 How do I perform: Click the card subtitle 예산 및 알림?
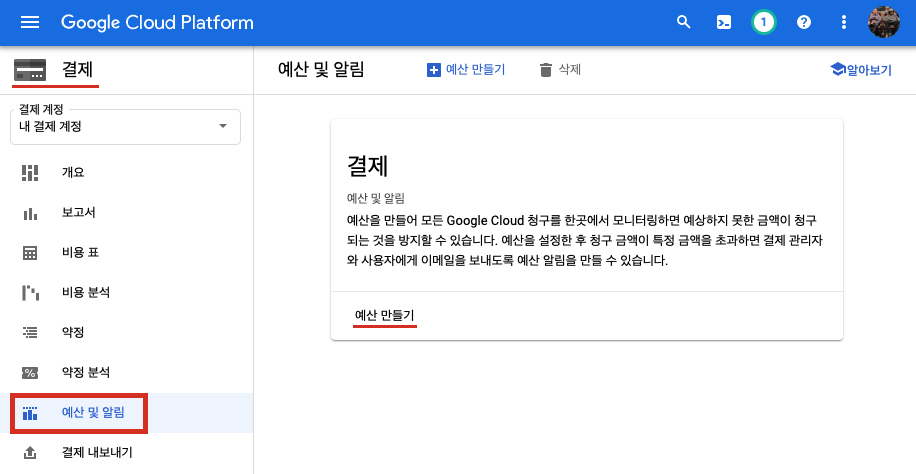pos(376,199)
